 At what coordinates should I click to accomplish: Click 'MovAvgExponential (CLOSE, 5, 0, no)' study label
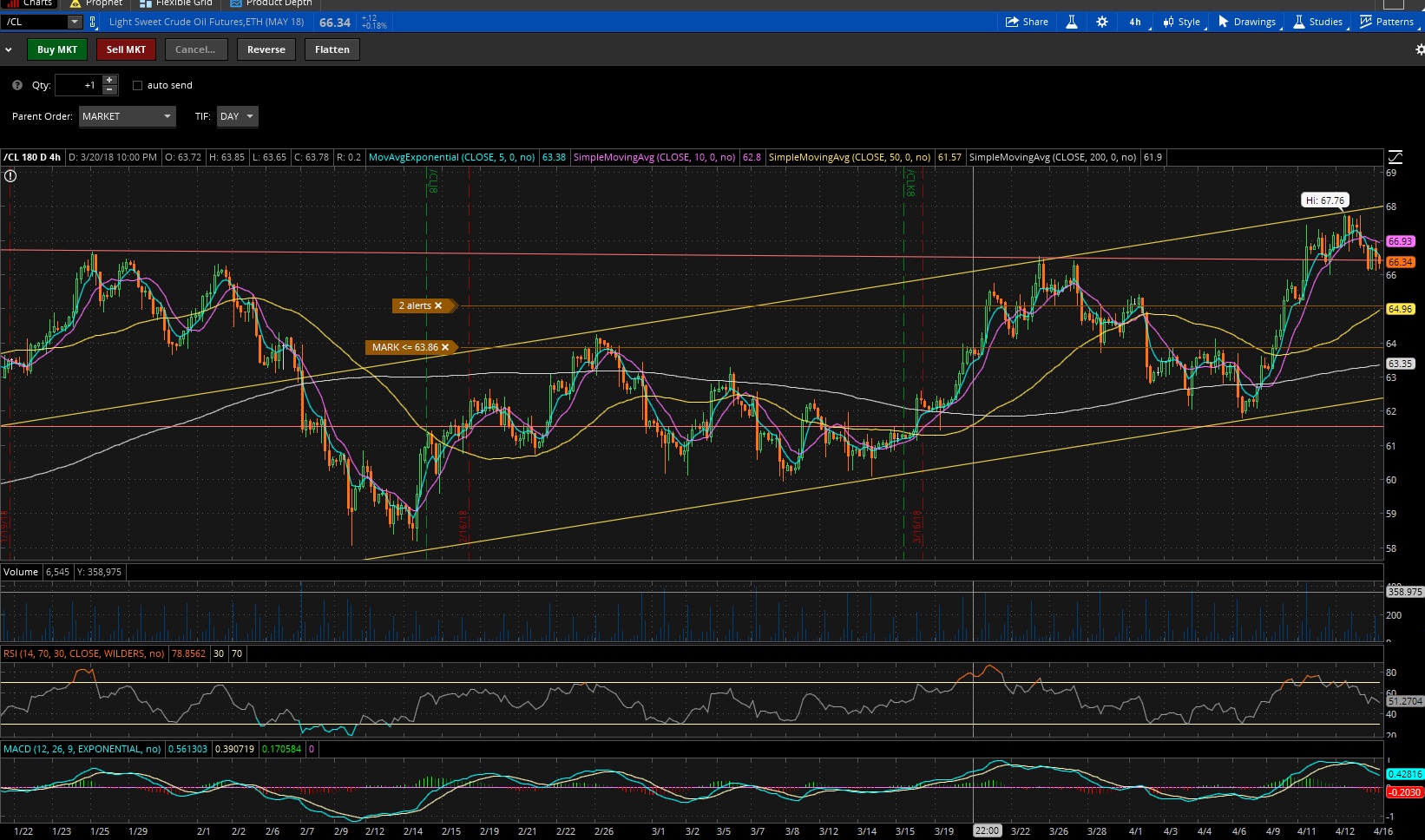coord(452,157)
